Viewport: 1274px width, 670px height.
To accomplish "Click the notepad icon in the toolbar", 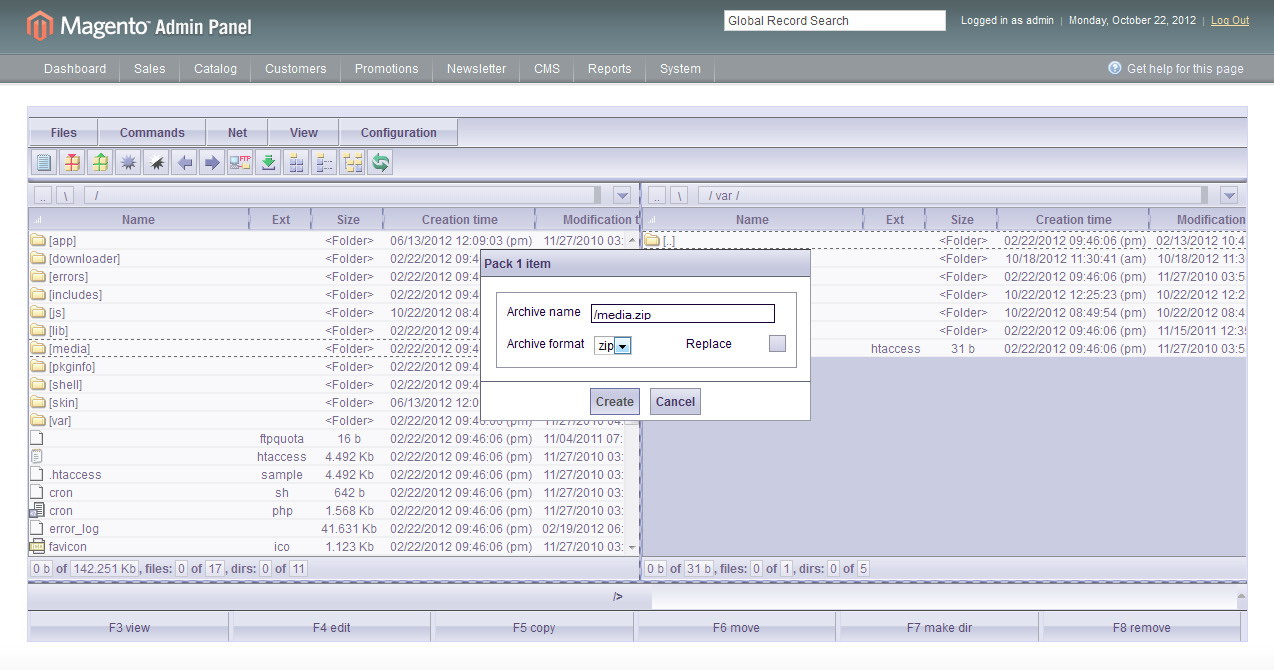I will [x=44, y=162].
